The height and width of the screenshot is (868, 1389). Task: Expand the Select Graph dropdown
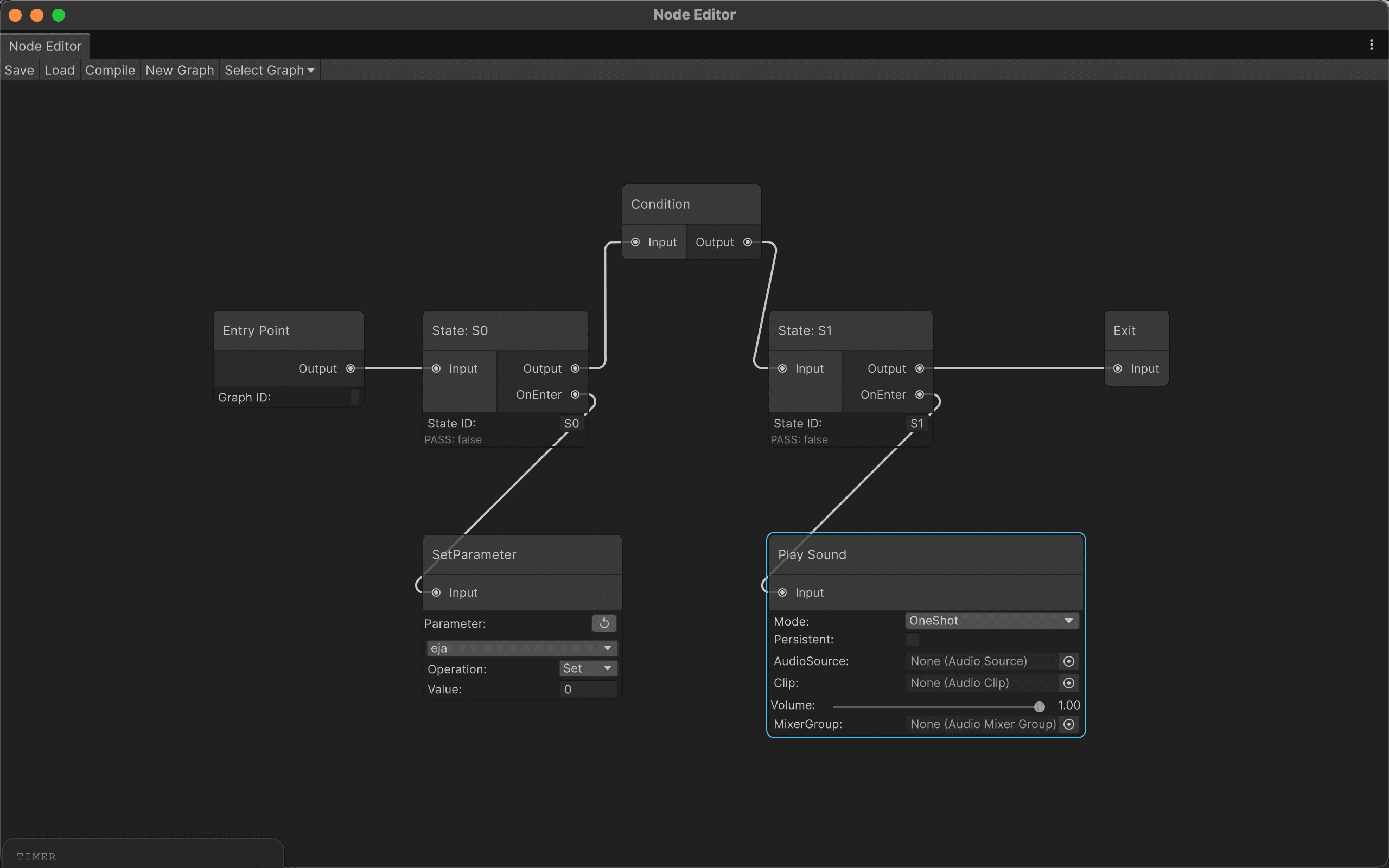point(270,70)
